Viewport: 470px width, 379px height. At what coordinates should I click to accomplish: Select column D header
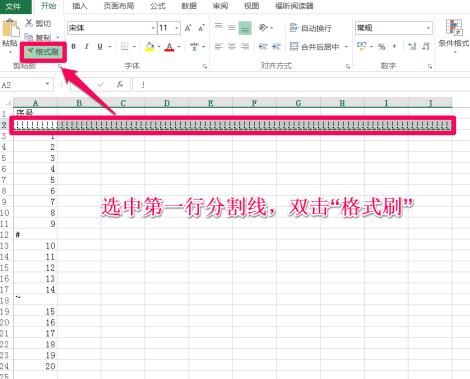[x=167, y=103]
